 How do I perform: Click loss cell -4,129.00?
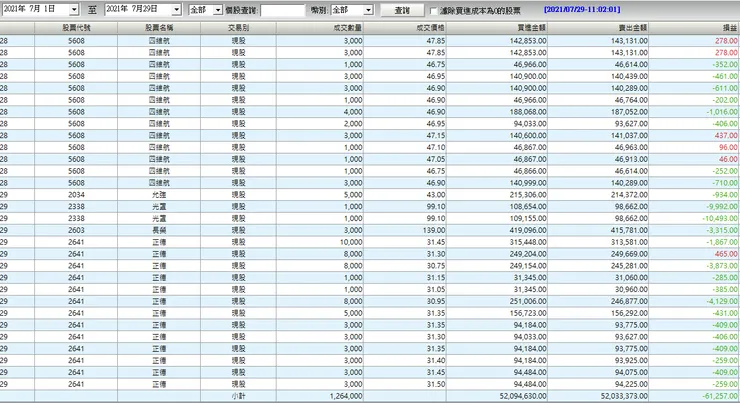pyautogui.click(x=722, y=301)
